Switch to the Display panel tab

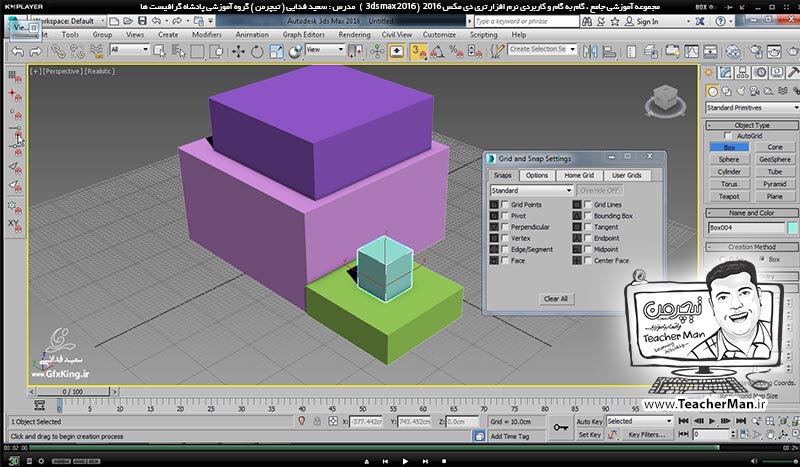point(777,72)
